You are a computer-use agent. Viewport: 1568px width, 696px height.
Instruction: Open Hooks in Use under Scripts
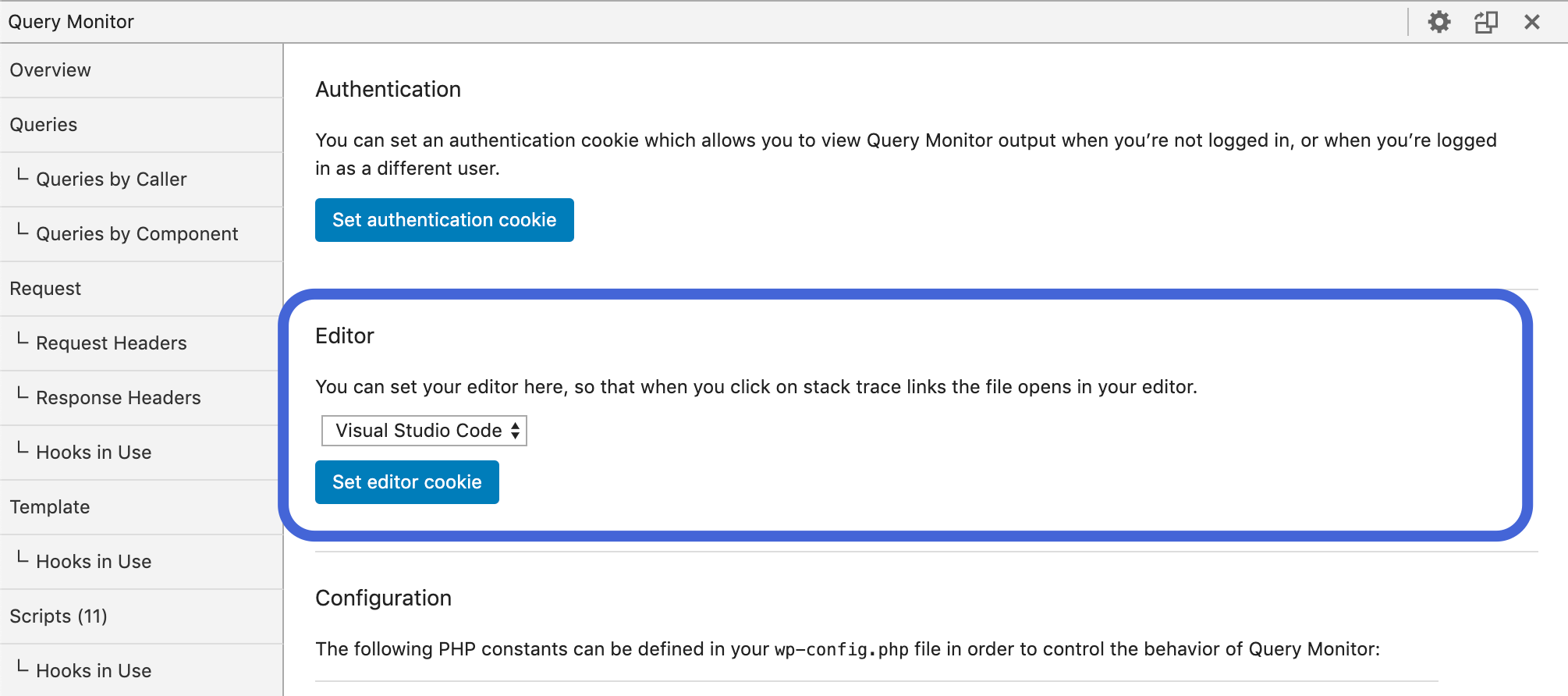(x=94, y=671)
